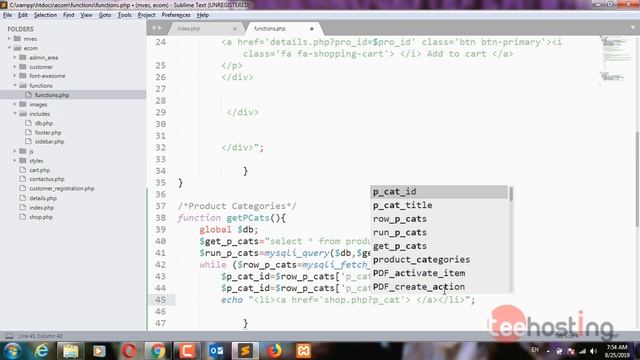
Task: Open the Windows Start menu
Action: click(x=13, y=351)
